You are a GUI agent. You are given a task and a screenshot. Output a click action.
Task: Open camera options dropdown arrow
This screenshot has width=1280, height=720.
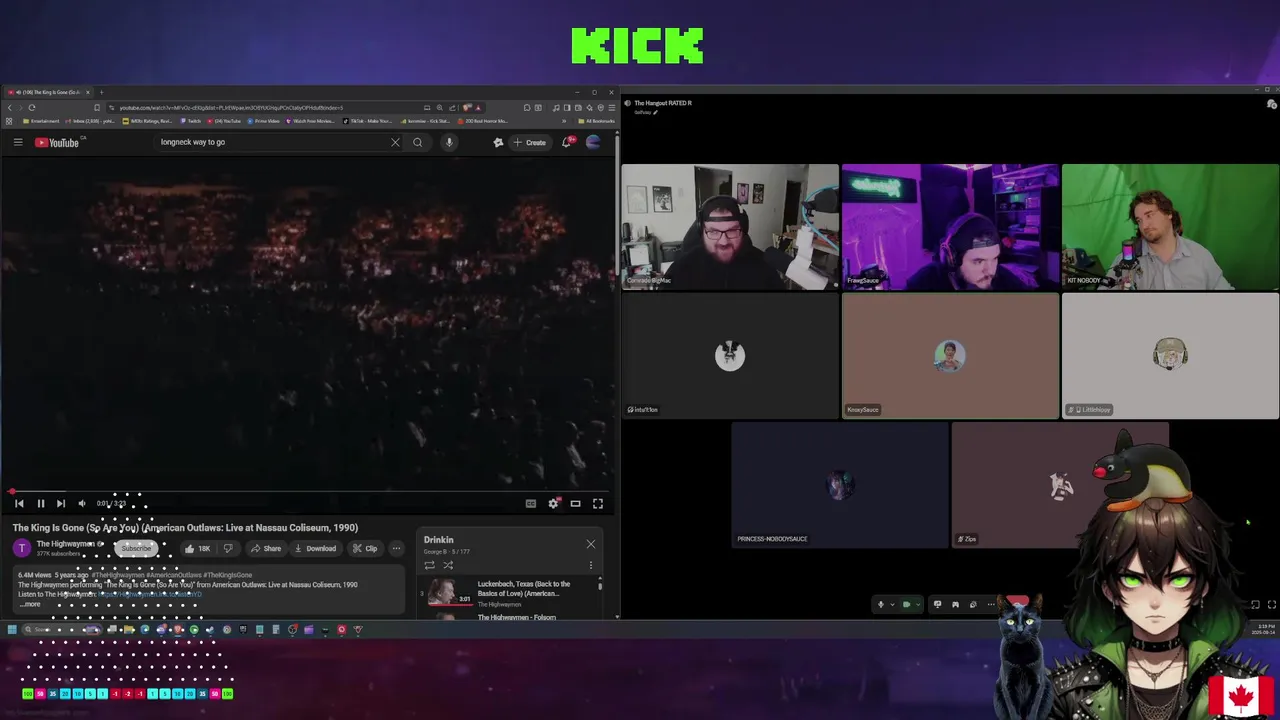click(x=919, y=604)
